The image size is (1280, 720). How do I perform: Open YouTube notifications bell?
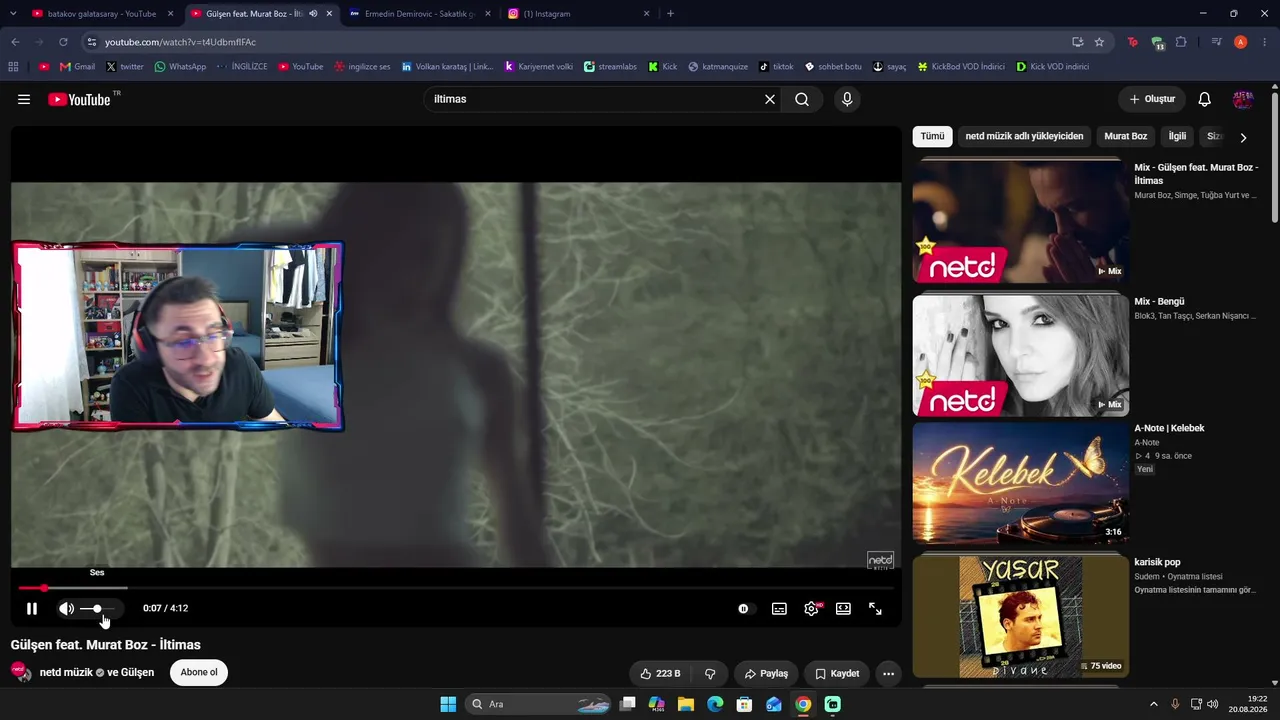click(x=1205, y=99)
